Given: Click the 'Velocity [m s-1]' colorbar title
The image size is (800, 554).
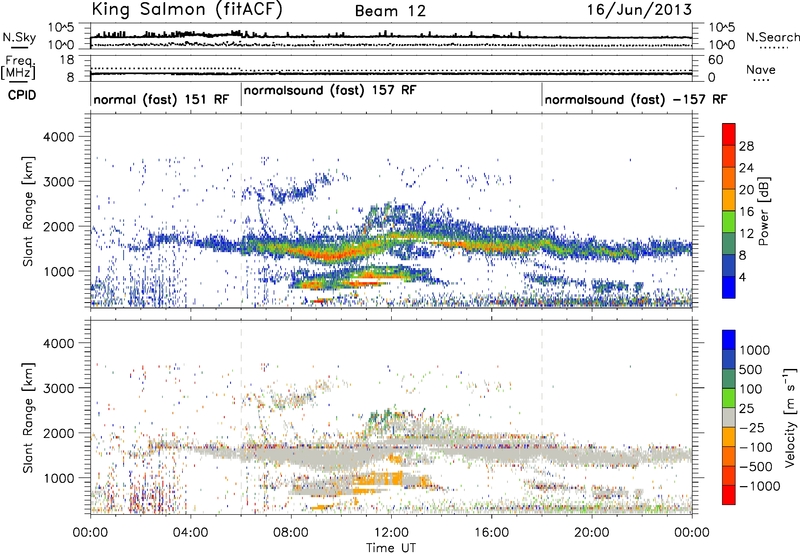Looking at the screenshot, I should (790, 417).
